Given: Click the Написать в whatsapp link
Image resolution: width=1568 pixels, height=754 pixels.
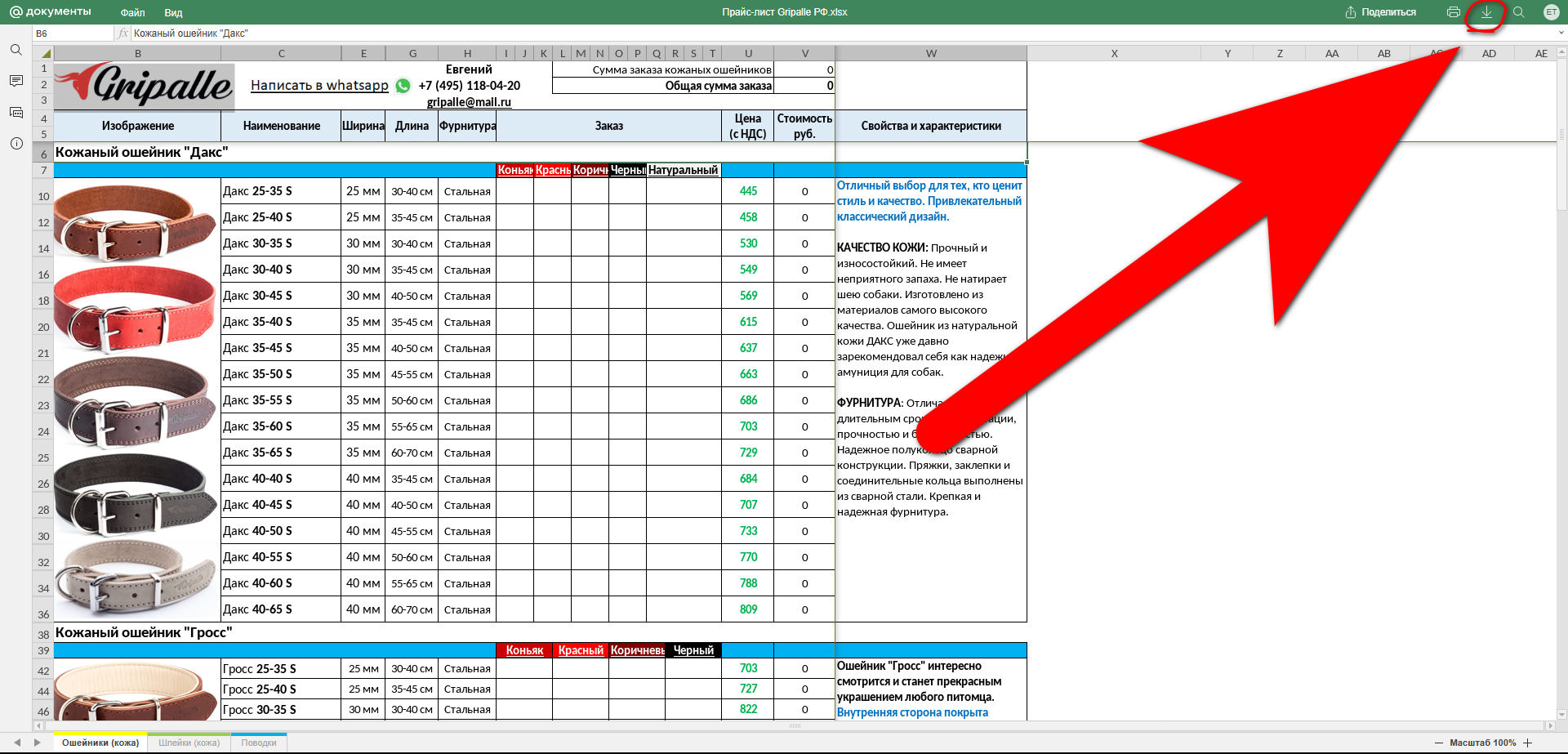Looking at the screenshot, I should (x=319, y=85).
